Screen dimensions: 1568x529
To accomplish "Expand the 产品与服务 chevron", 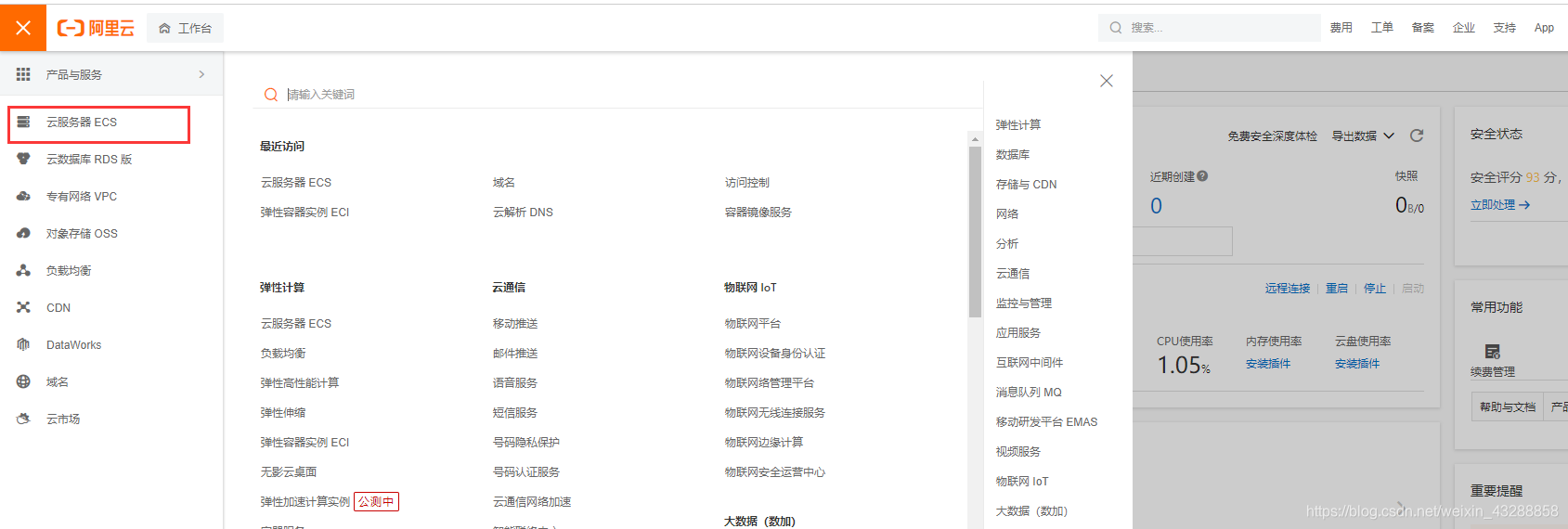I will pos(201,74).
